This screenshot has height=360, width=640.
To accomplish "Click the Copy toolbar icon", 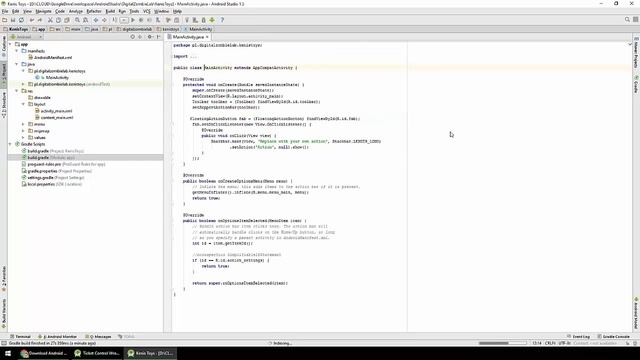I will coord(58,20).
